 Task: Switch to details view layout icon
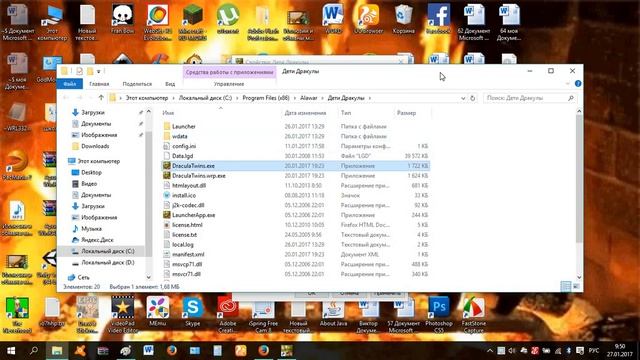coord(566,287)
